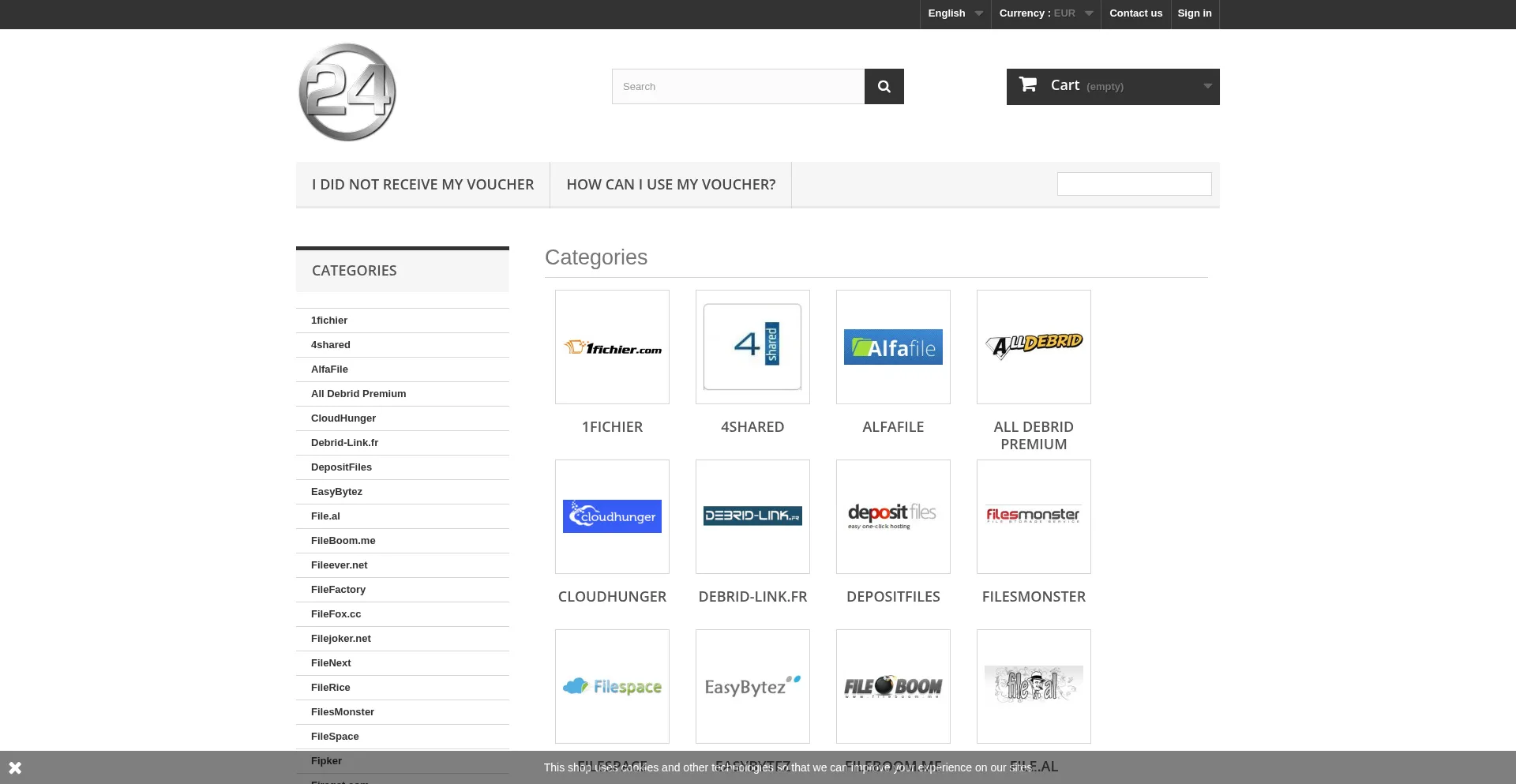Click the magnifying glass search button

point(884,87)
